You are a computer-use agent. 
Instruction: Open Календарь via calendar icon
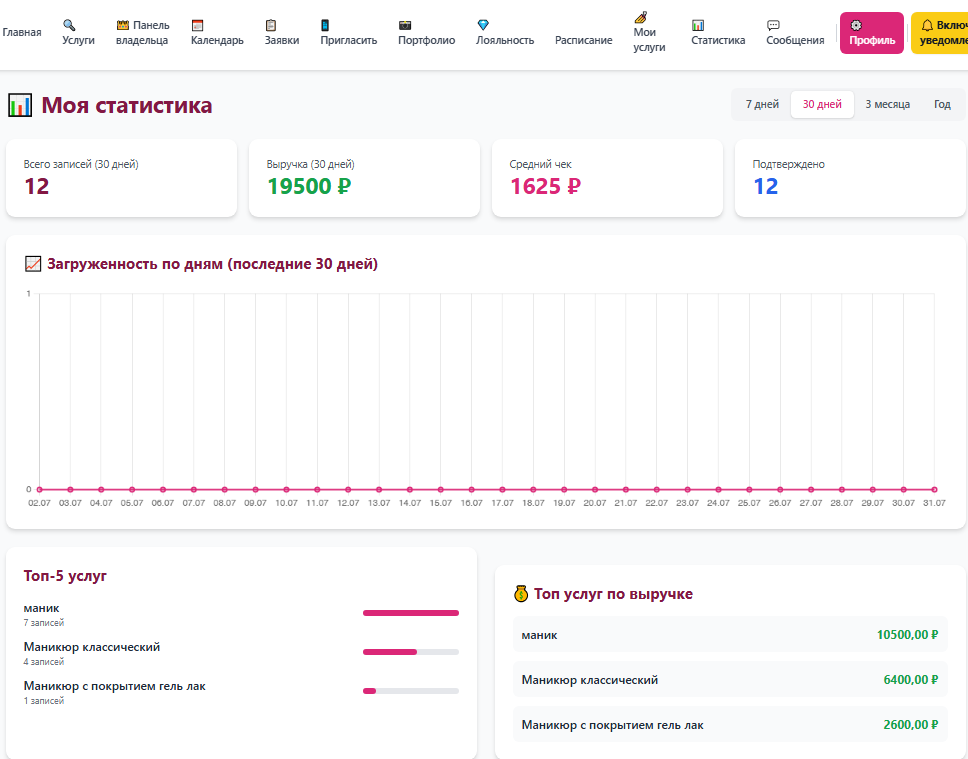pyautogui.click(x=198, y=25)
